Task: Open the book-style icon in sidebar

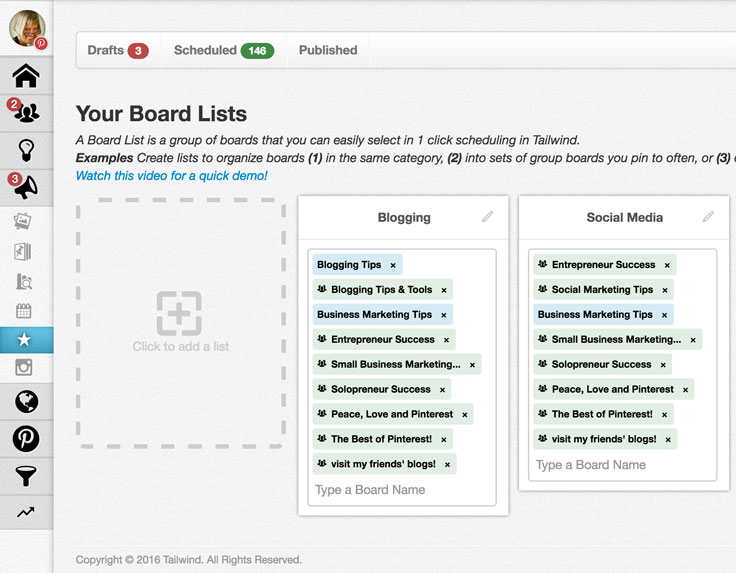Action: pyautogui.click(x=23, y=252)
